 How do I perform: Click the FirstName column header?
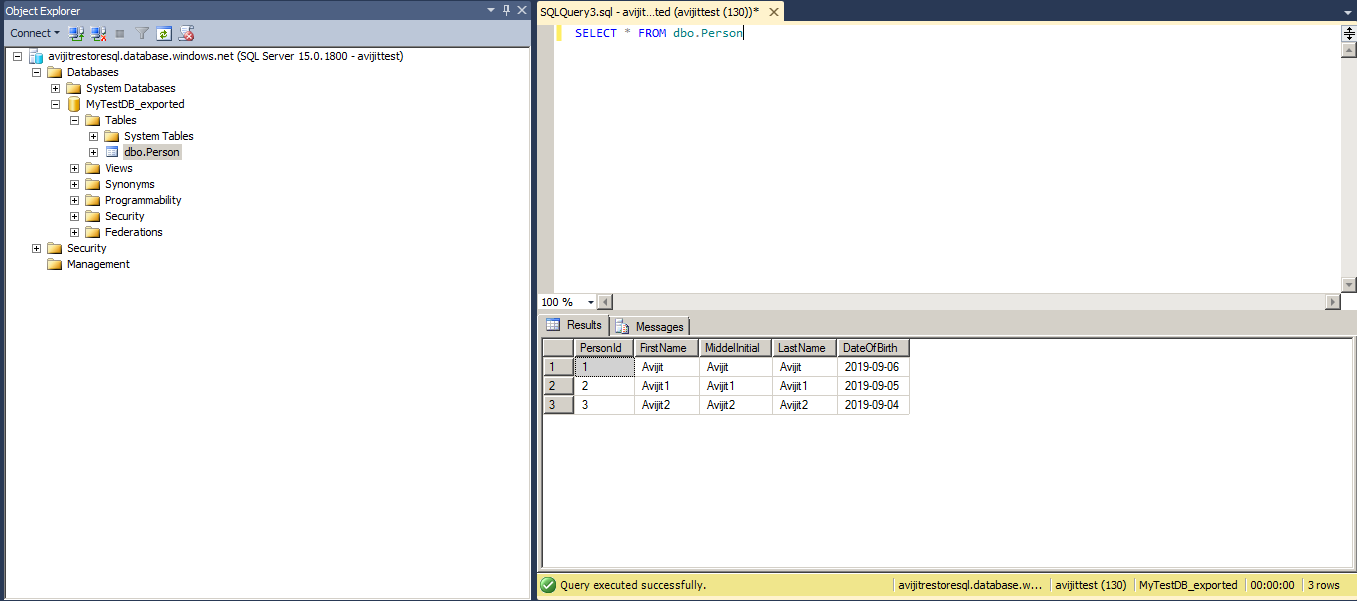tap(664, 348)
